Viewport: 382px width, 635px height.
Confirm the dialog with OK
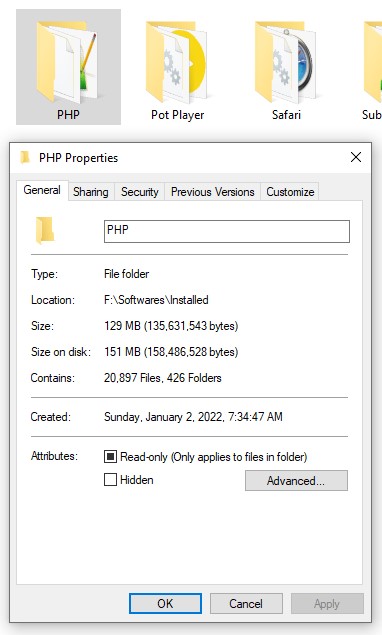pos(165,603)
